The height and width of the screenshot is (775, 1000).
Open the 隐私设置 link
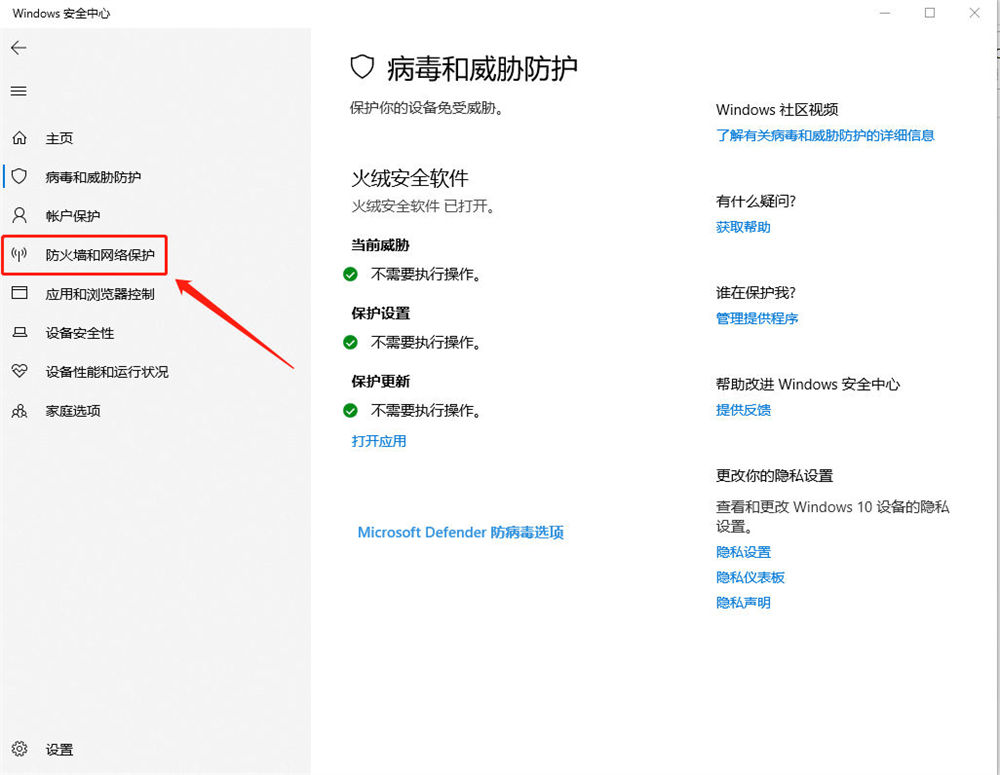coord(743,552)
